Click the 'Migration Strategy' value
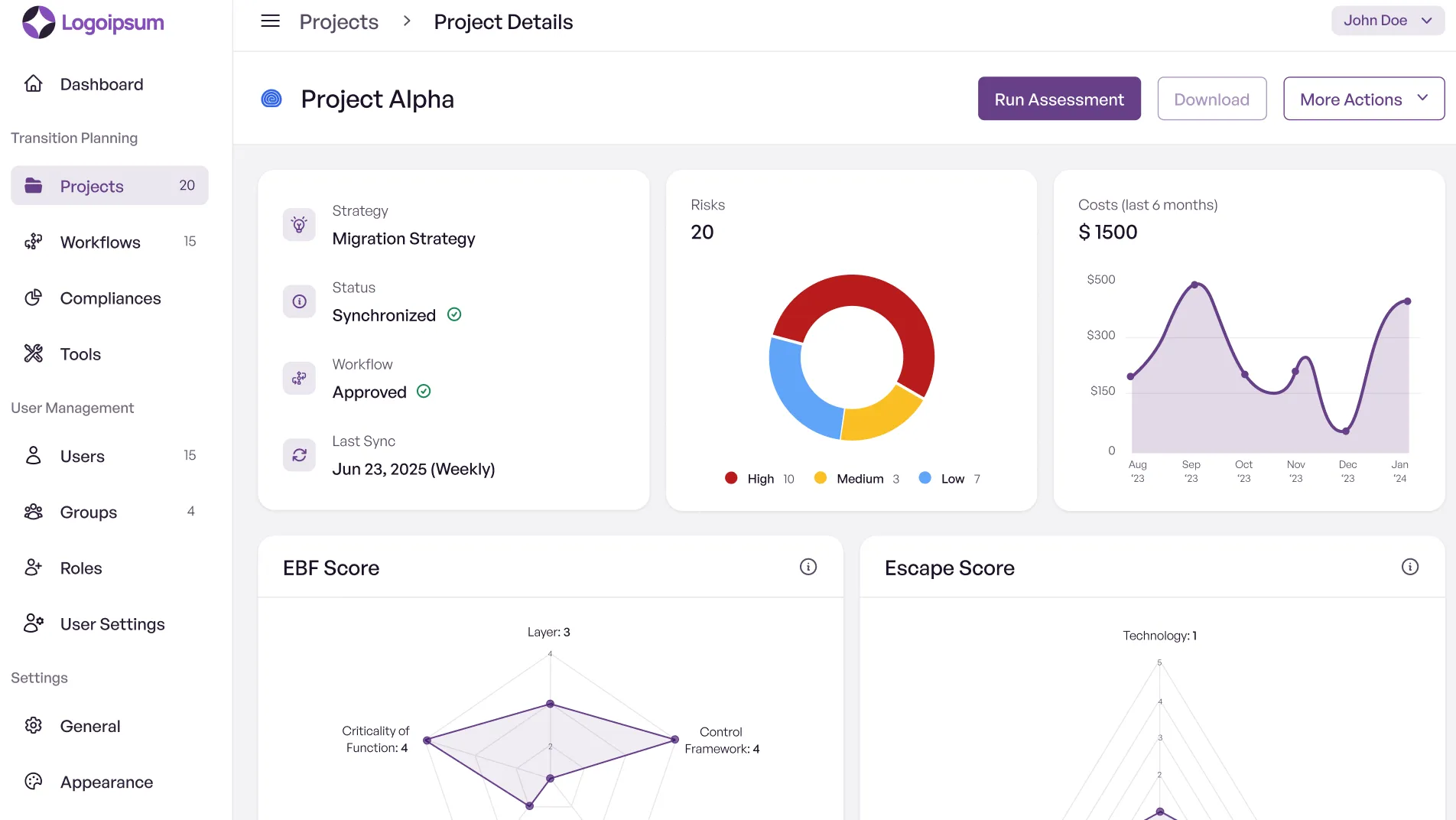This screenshot has width=1456, height=820. point(404,239)
